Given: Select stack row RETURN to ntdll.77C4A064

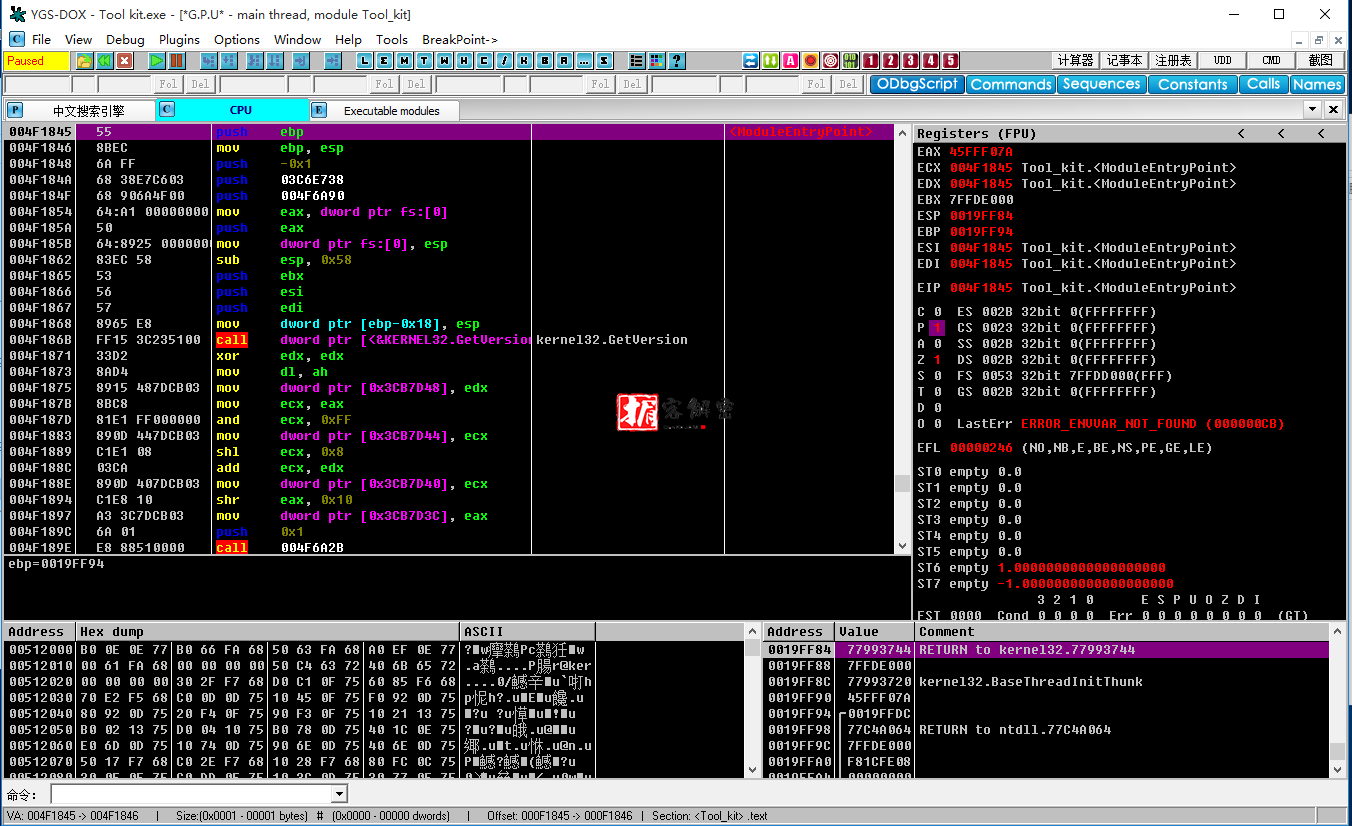Looking at the screenshot, I should (x=1047, y=730).
